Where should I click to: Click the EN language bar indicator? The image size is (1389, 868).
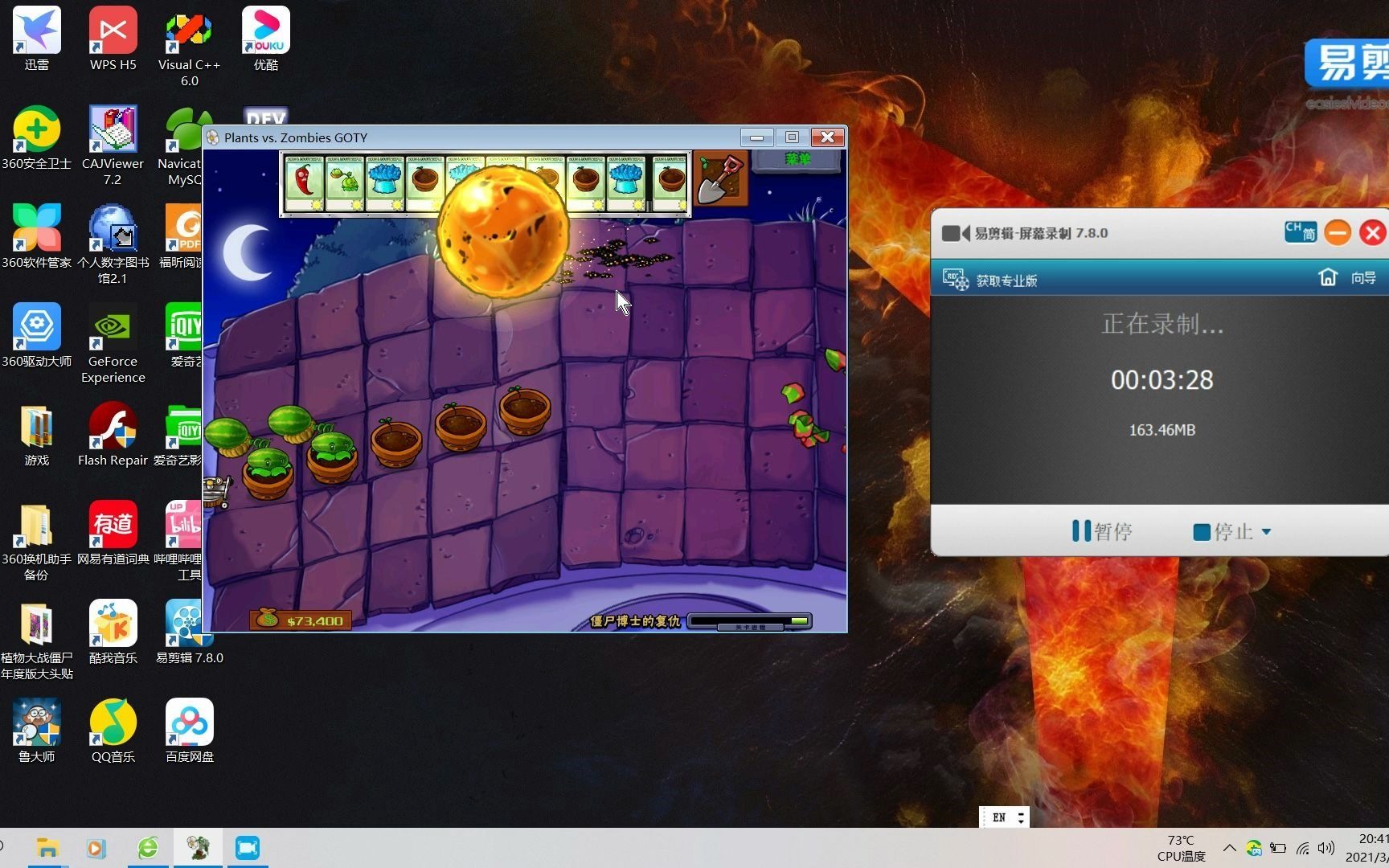tap(999, 817)
